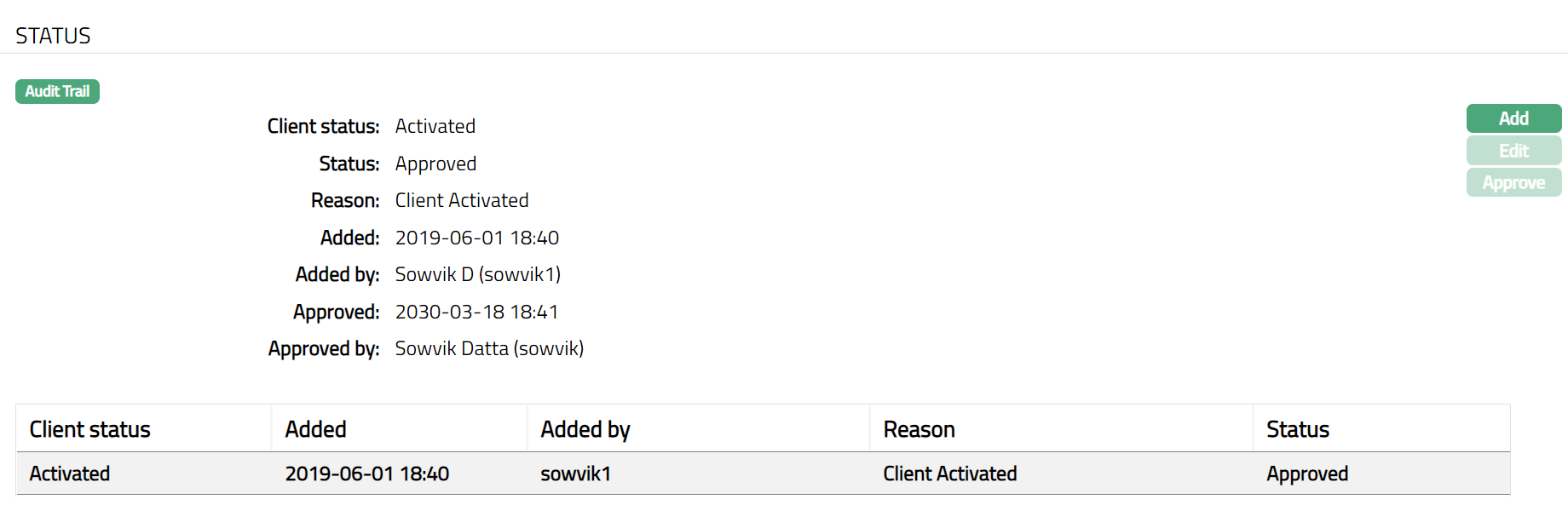1568x505 pixels.
Task: Click the table row's 2019-06-01 18:40 date
Action: point(366,473)
